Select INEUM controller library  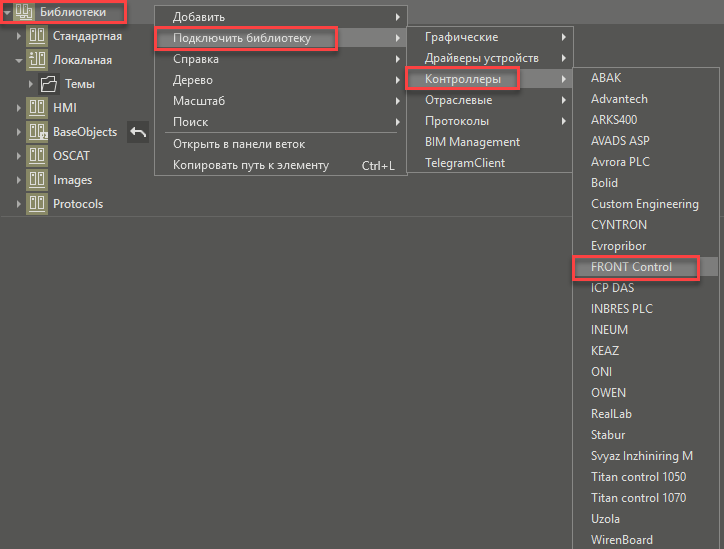pyautogui.click(x=646, y=330)
